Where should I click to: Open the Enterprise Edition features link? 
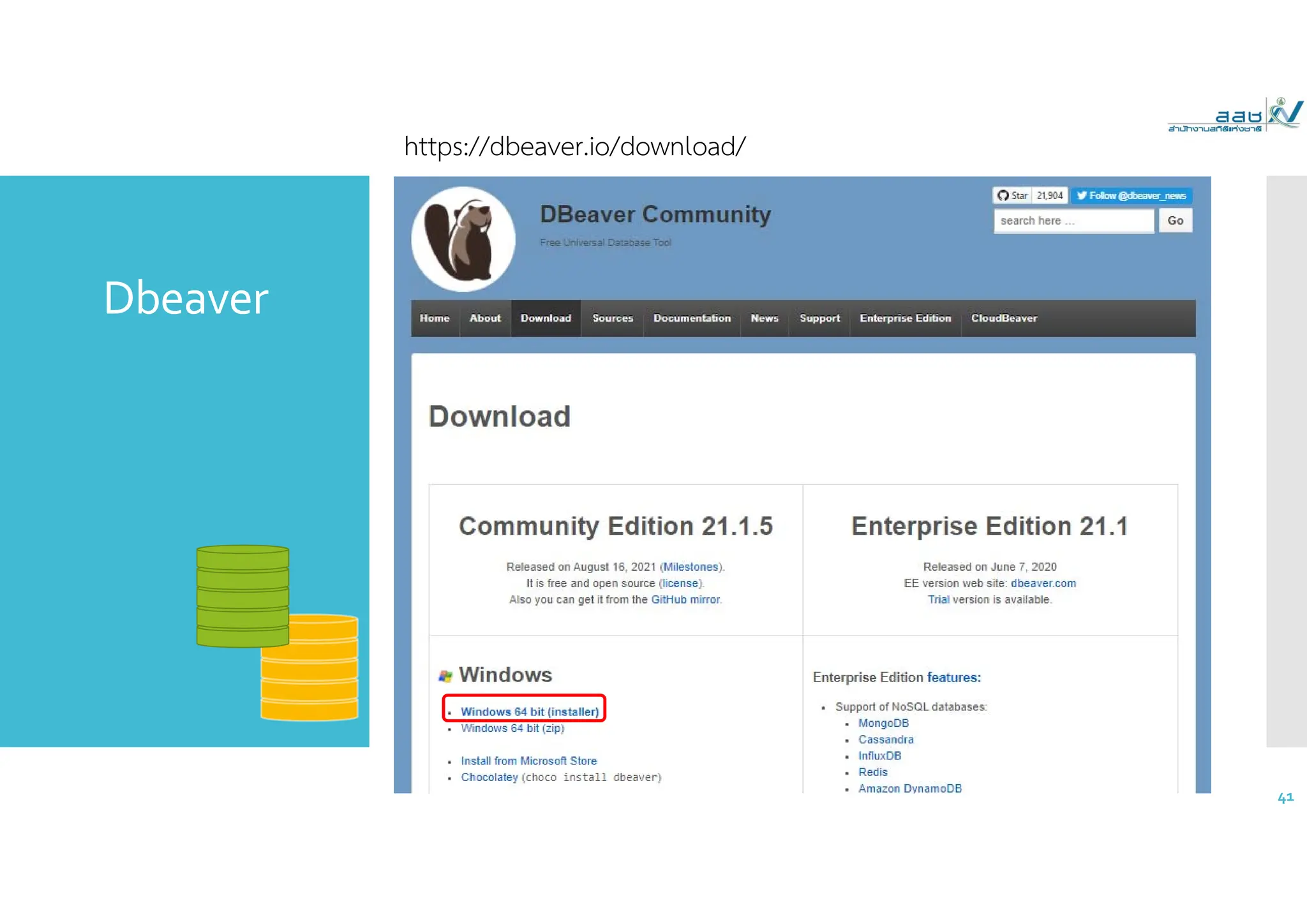[x=953, y=677]
